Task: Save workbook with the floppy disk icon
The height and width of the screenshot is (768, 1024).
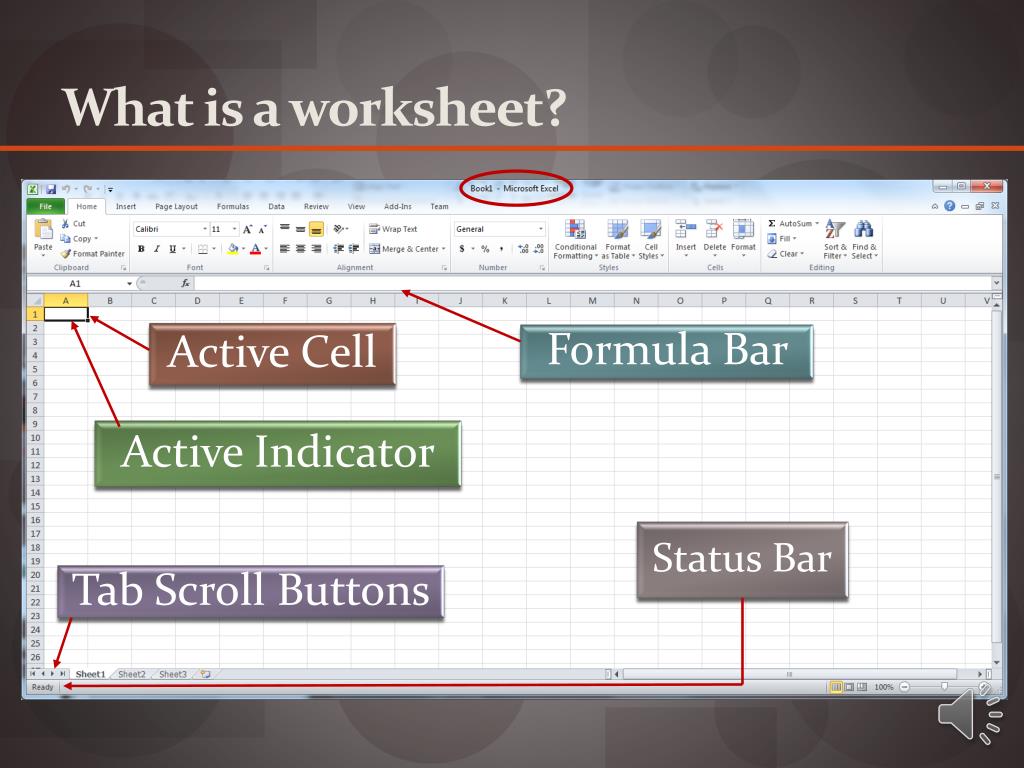Action: [x=50, y=189]
